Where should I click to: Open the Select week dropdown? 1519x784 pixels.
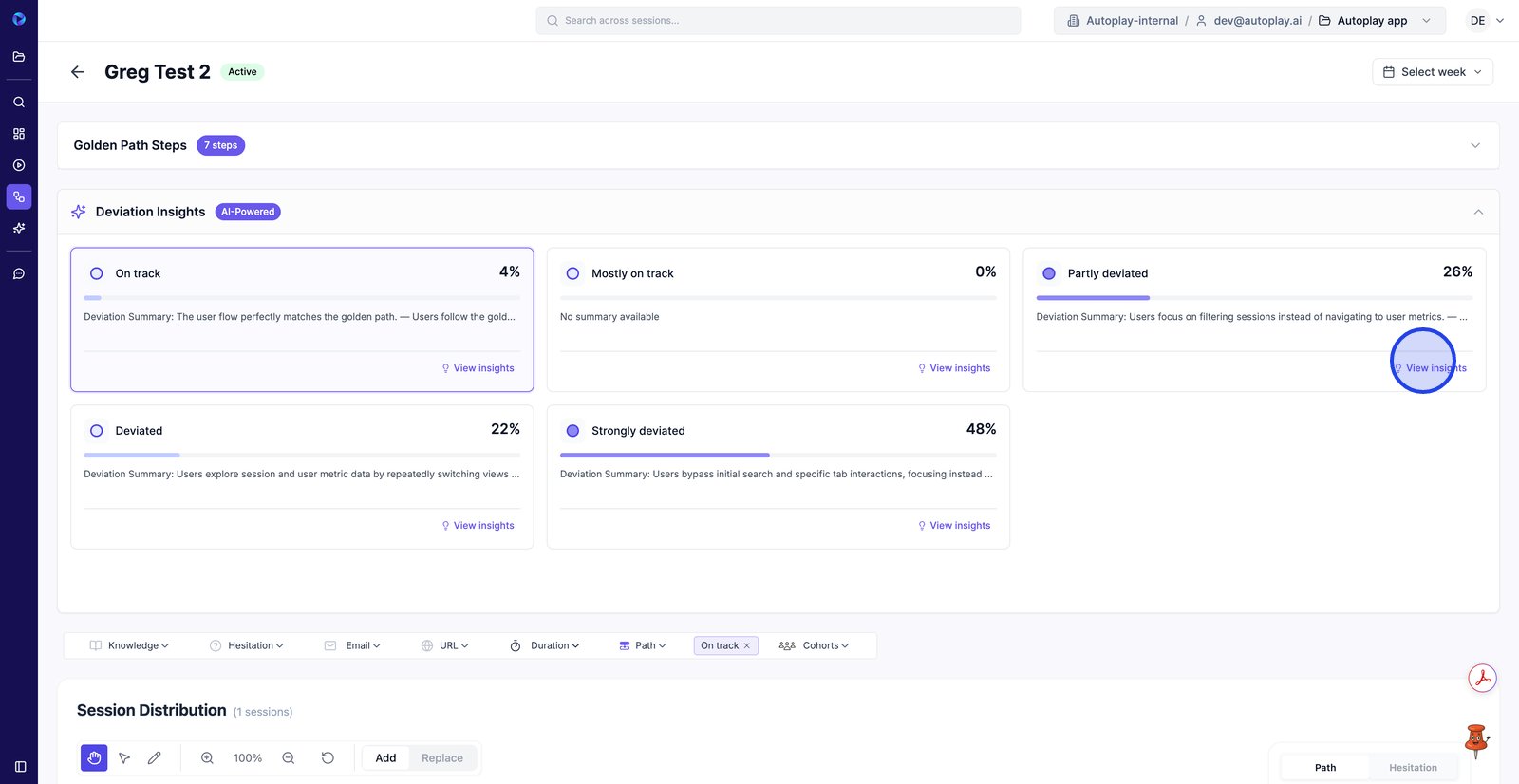pyautogui.click(x=1432, y=72)
